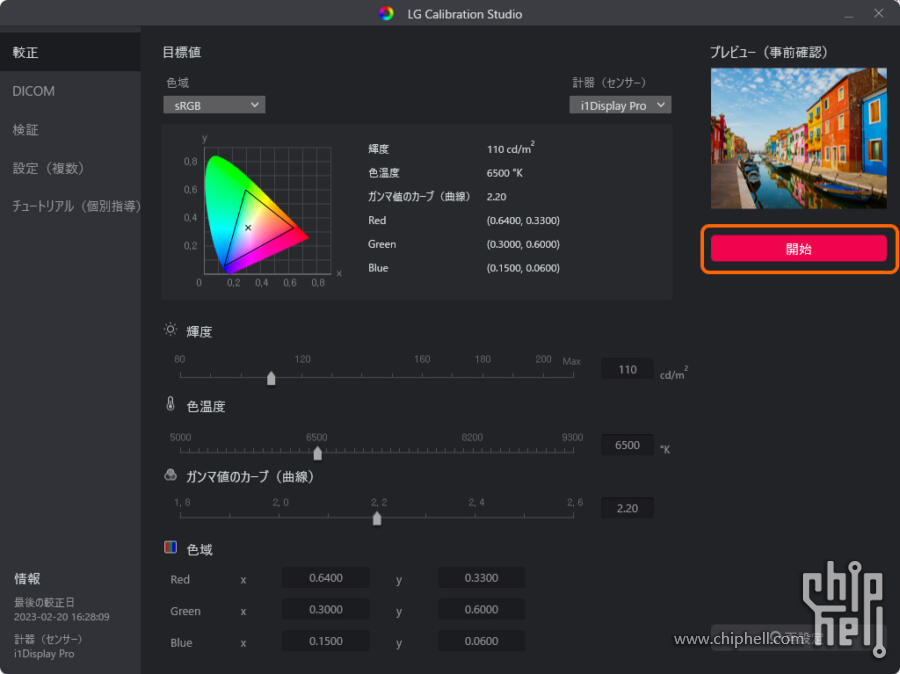
Task: Click the Red x value field 0.6400
Action: [326, 578]
